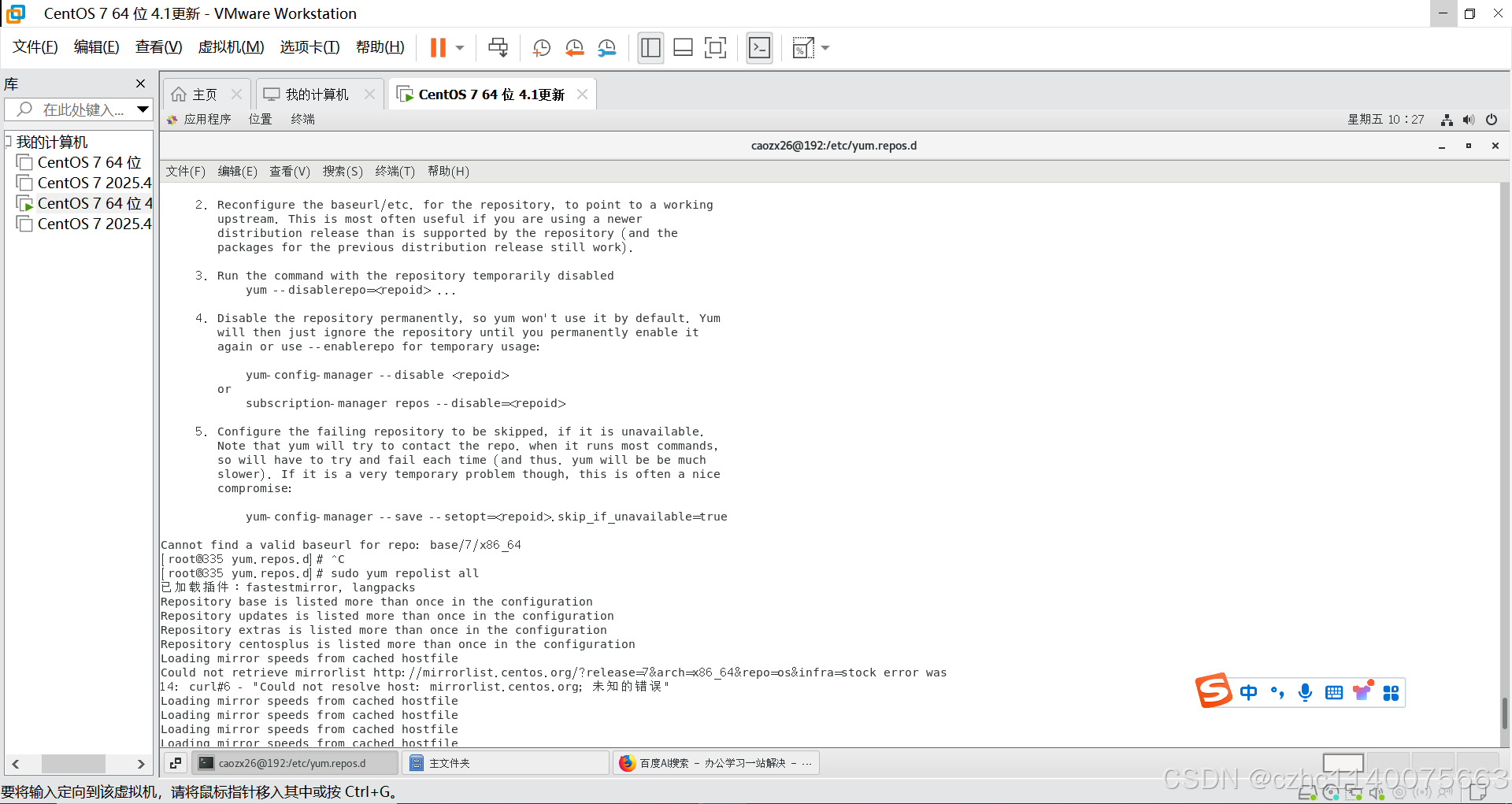Maximize the guest terminal window
The width and height of the screenshot is (1512, 804).
click(x=1469, y=146)
